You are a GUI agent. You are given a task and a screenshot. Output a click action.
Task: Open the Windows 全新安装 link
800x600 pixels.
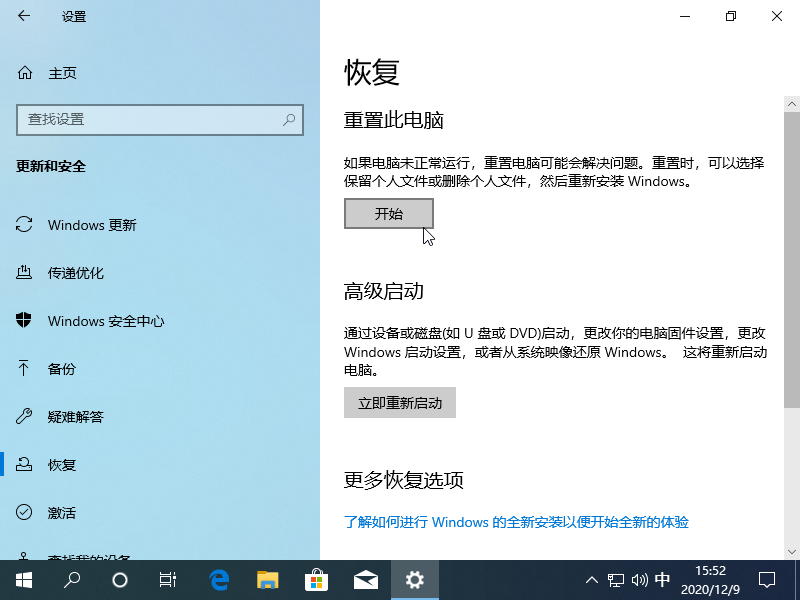(510, 523)
